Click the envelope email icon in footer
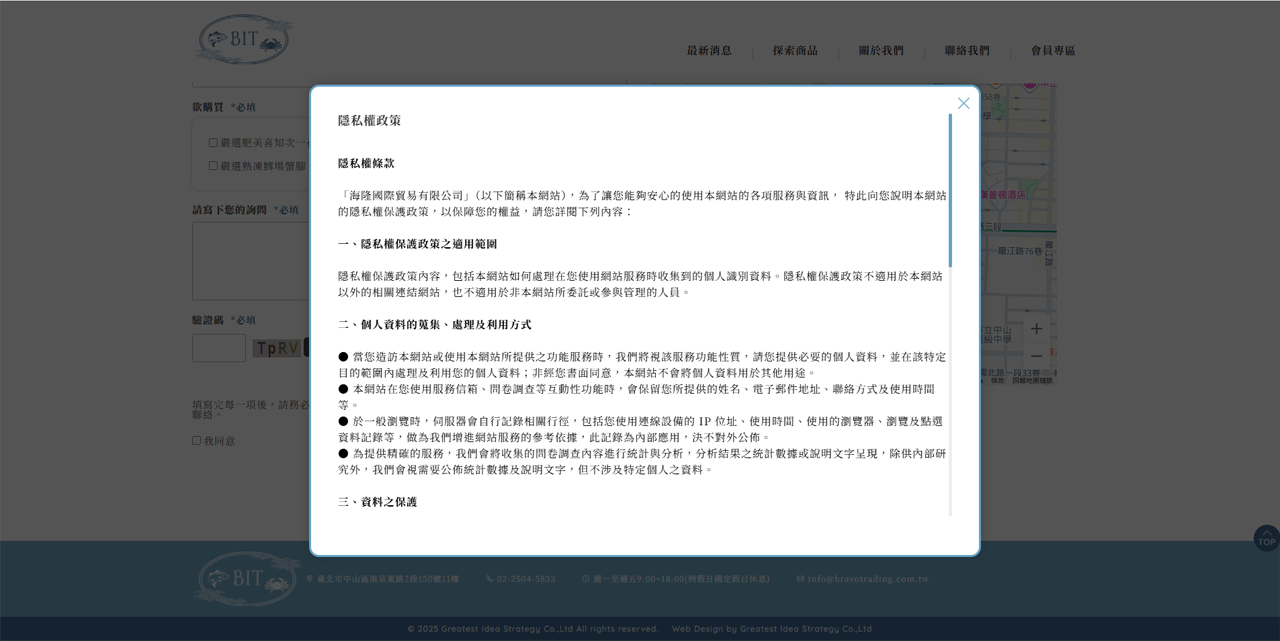Image resolution: width=1280 pixels, height=641 pixels. pyautogui.click(x=801, y=579)
